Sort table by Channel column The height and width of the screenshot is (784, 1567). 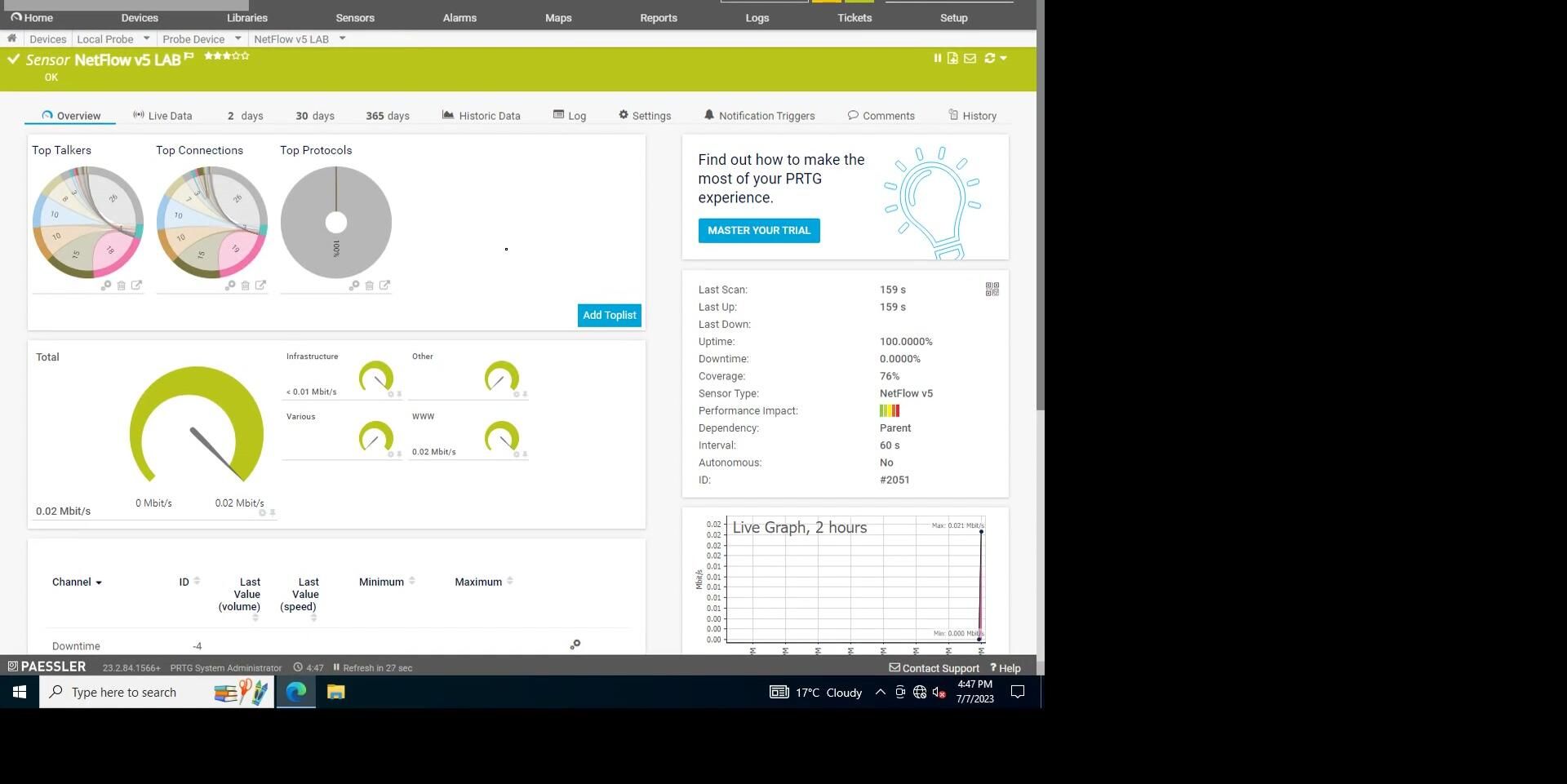coord(77,582)
